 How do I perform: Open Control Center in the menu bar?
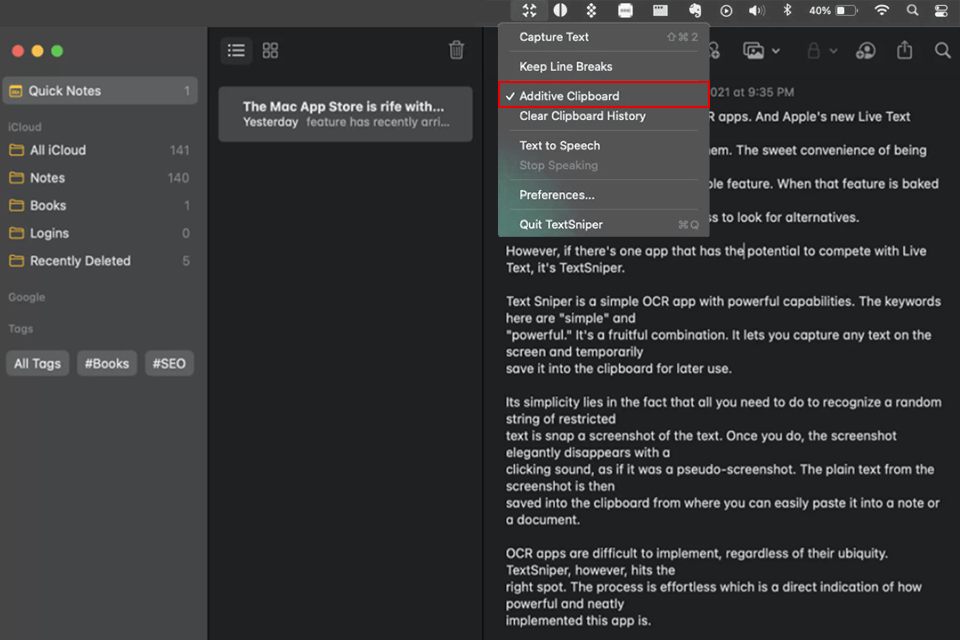tap(942, 10)
